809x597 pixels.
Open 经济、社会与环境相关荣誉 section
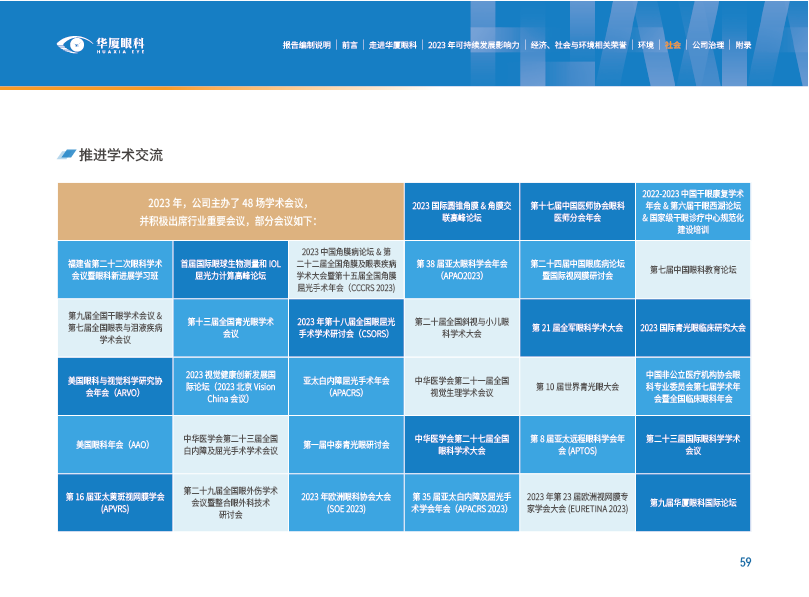point(578,45)
